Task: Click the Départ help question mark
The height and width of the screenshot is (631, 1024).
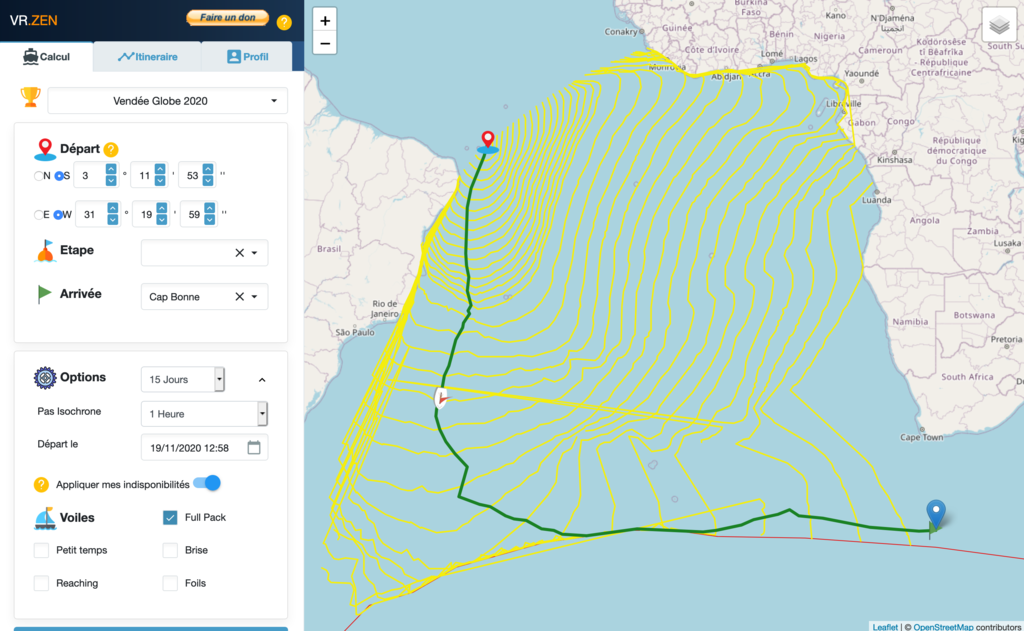Action: click(x=111, y=150)
